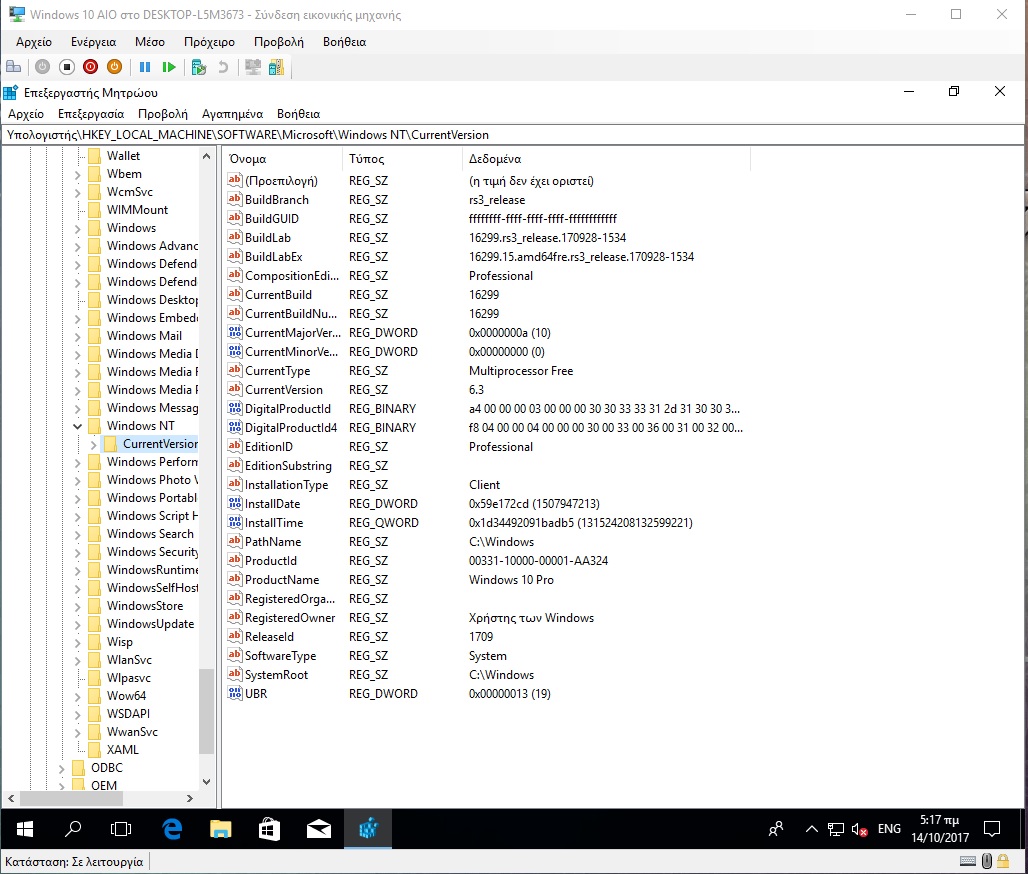Click the Registry Editor taskbar icon
The height and width of the screenshot is (874, 1028).
(368, 829)
